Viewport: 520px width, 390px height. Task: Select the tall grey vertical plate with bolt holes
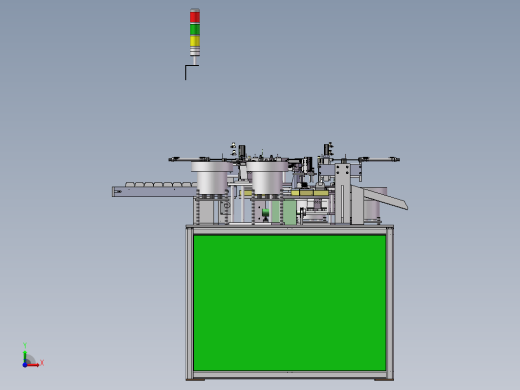[x=343, y=193]
